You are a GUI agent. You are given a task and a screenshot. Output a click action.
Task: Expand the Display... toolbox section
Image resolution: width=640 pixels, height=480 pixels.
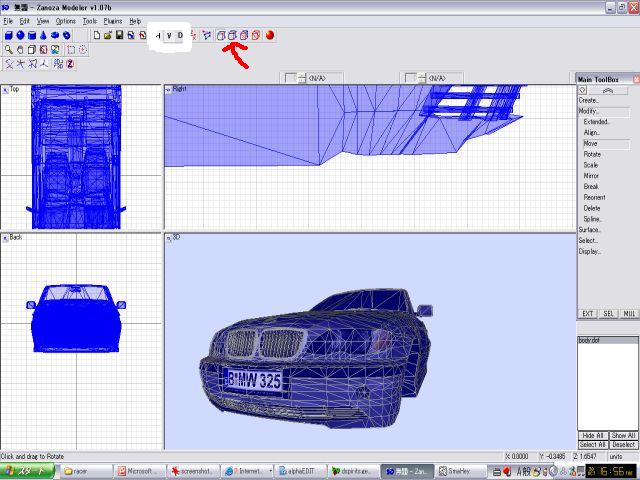(589, 251)
